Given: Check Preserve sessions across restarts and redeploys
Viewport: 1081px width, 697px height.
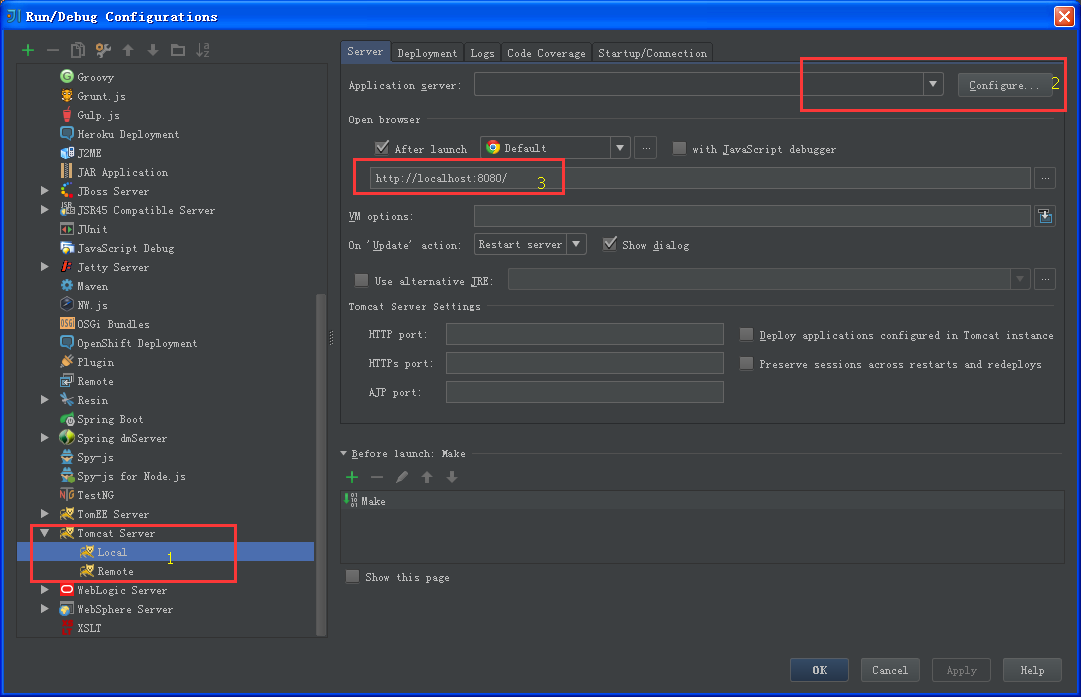Looking at the screenshot, I should pyautogui.click(x=746, y=363).
